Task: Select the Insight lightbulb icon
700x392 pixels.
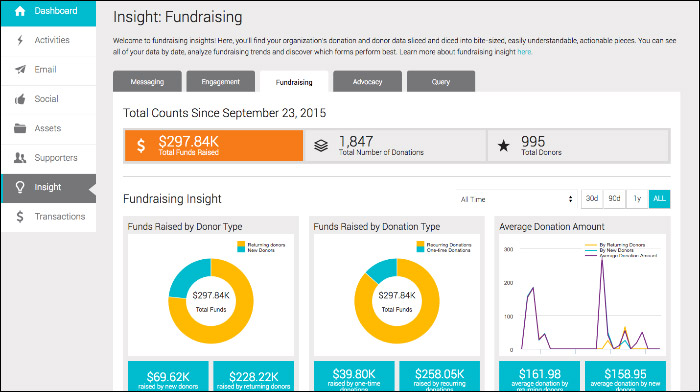Action: tap(20, 187)
